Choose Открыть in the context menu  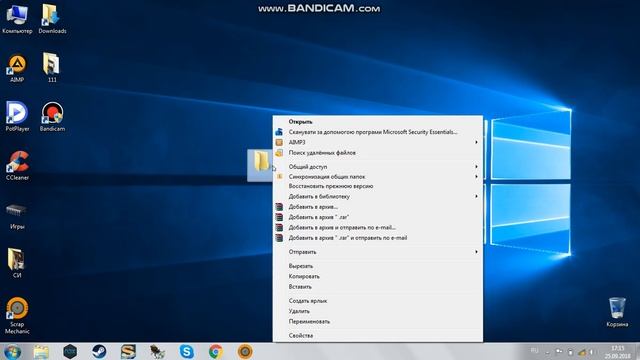378,122
